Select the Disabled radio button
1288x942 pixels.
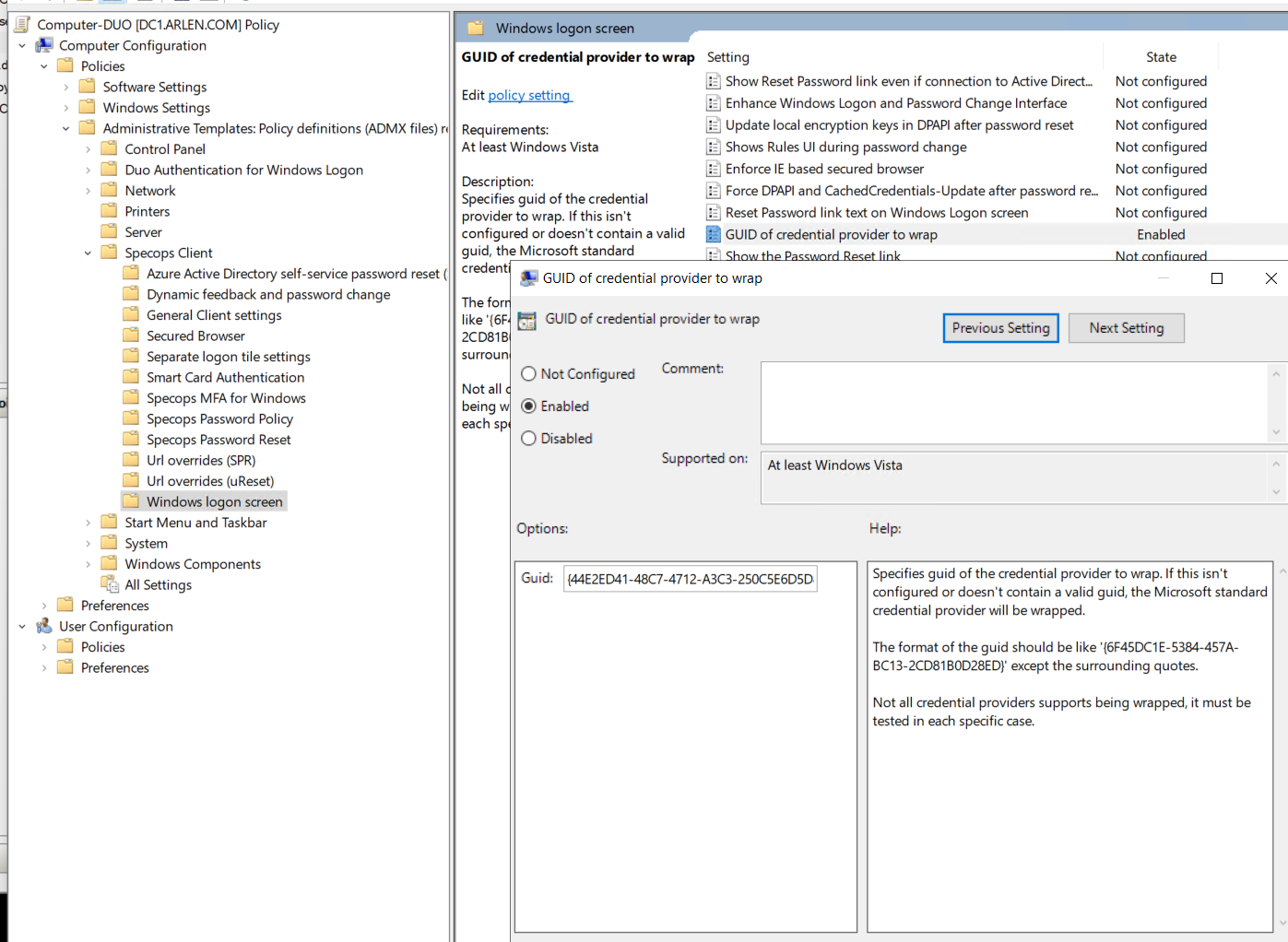pyautogui.click(x=528, y=439)
